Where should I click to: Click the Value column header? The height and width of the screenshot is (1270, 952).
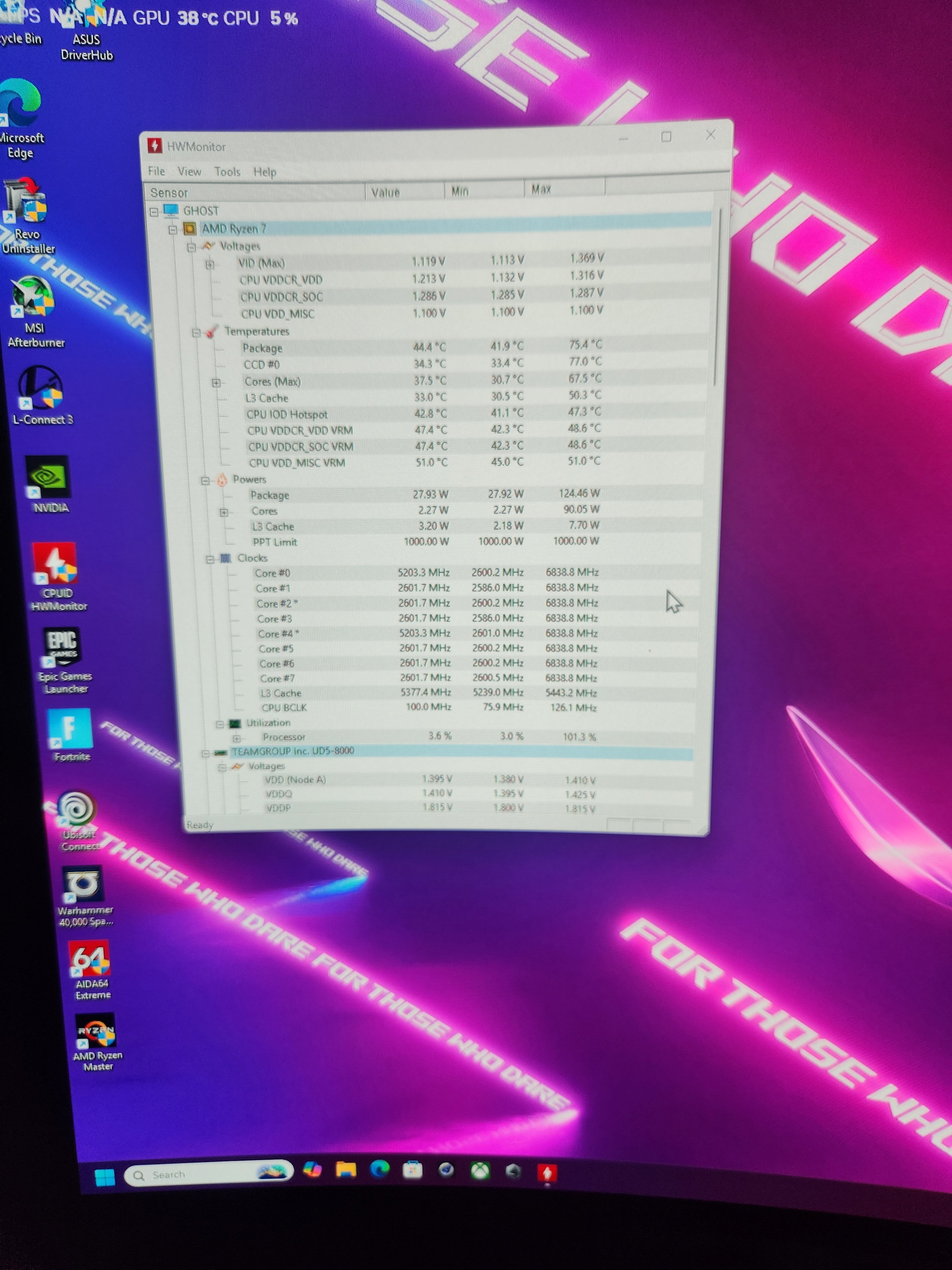pyautogui.click(x=405, y=192)
